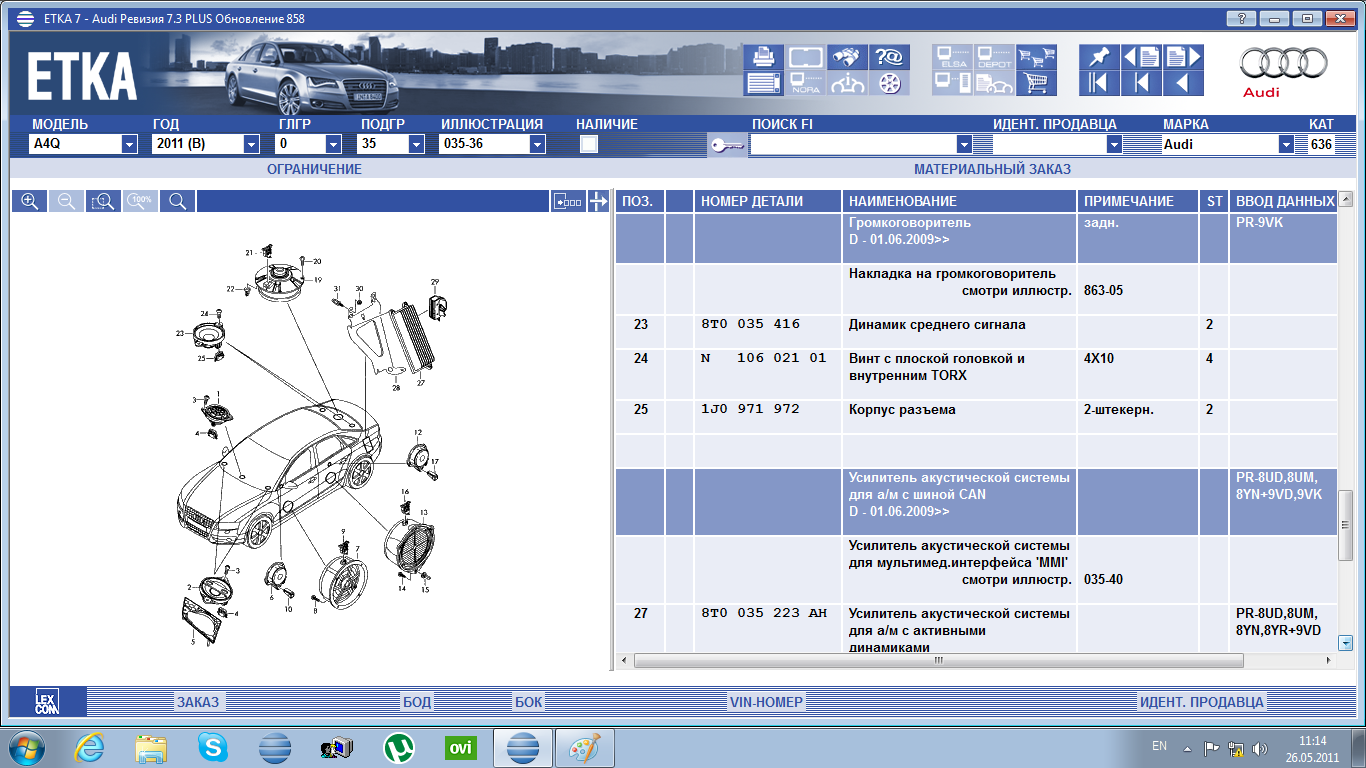Screen dimensions: 1366x768
Task: Open the binoculars search tool
Action: point(846,58)
